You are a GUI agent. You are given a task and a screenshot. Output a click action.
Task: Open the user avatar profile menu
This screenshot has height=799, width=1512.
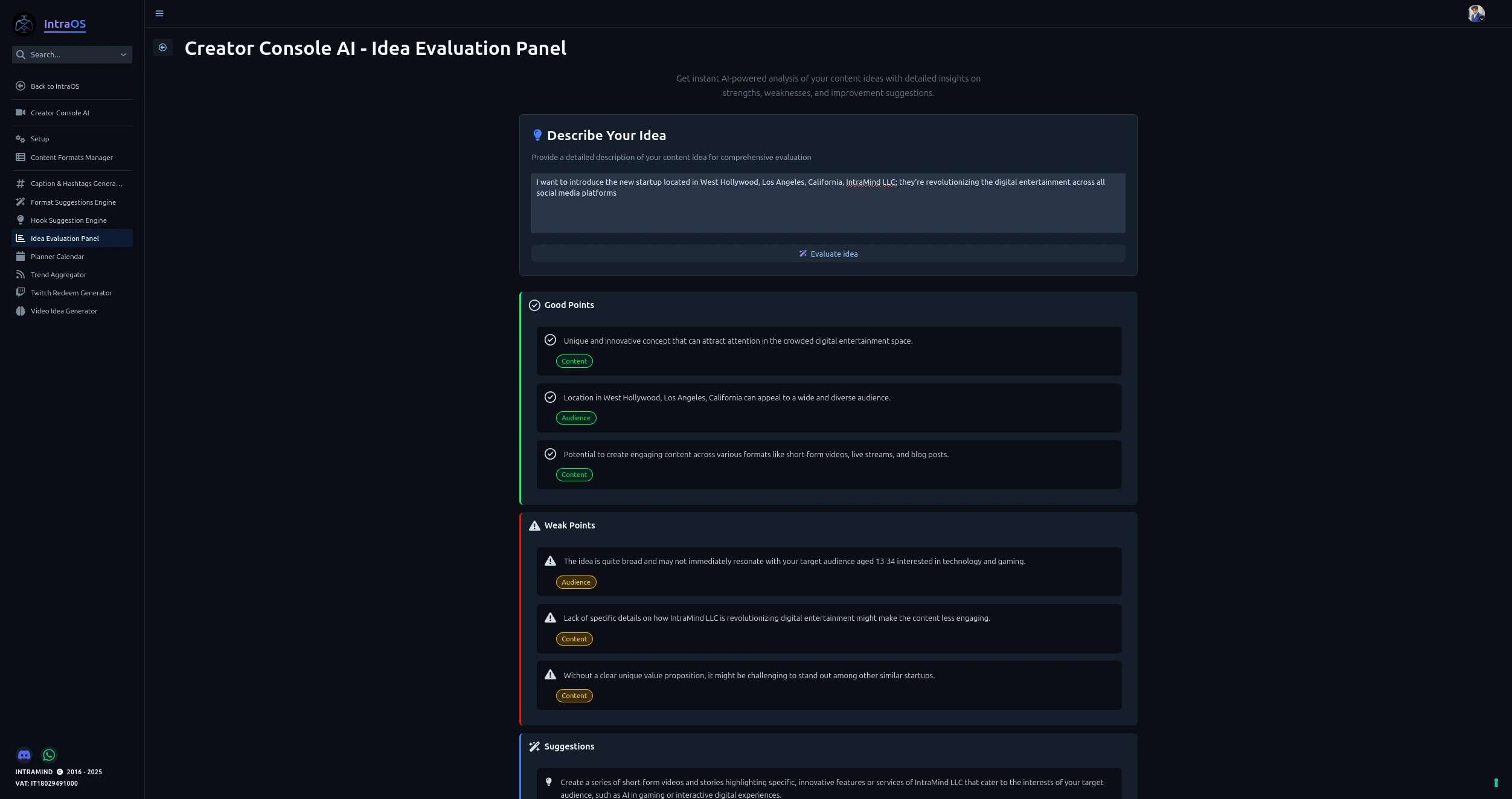click(x=1476, y=13)
